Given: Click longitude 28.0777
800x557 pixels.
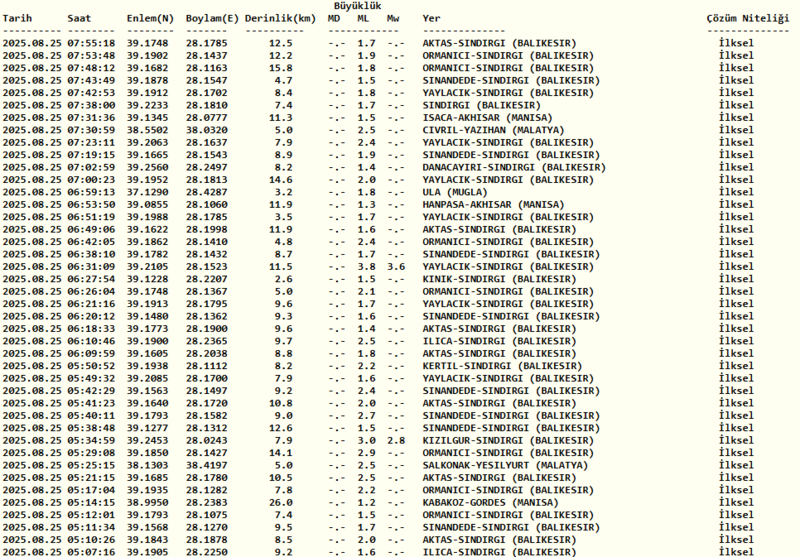Looking at the screenshot, I should pos(207,118).
